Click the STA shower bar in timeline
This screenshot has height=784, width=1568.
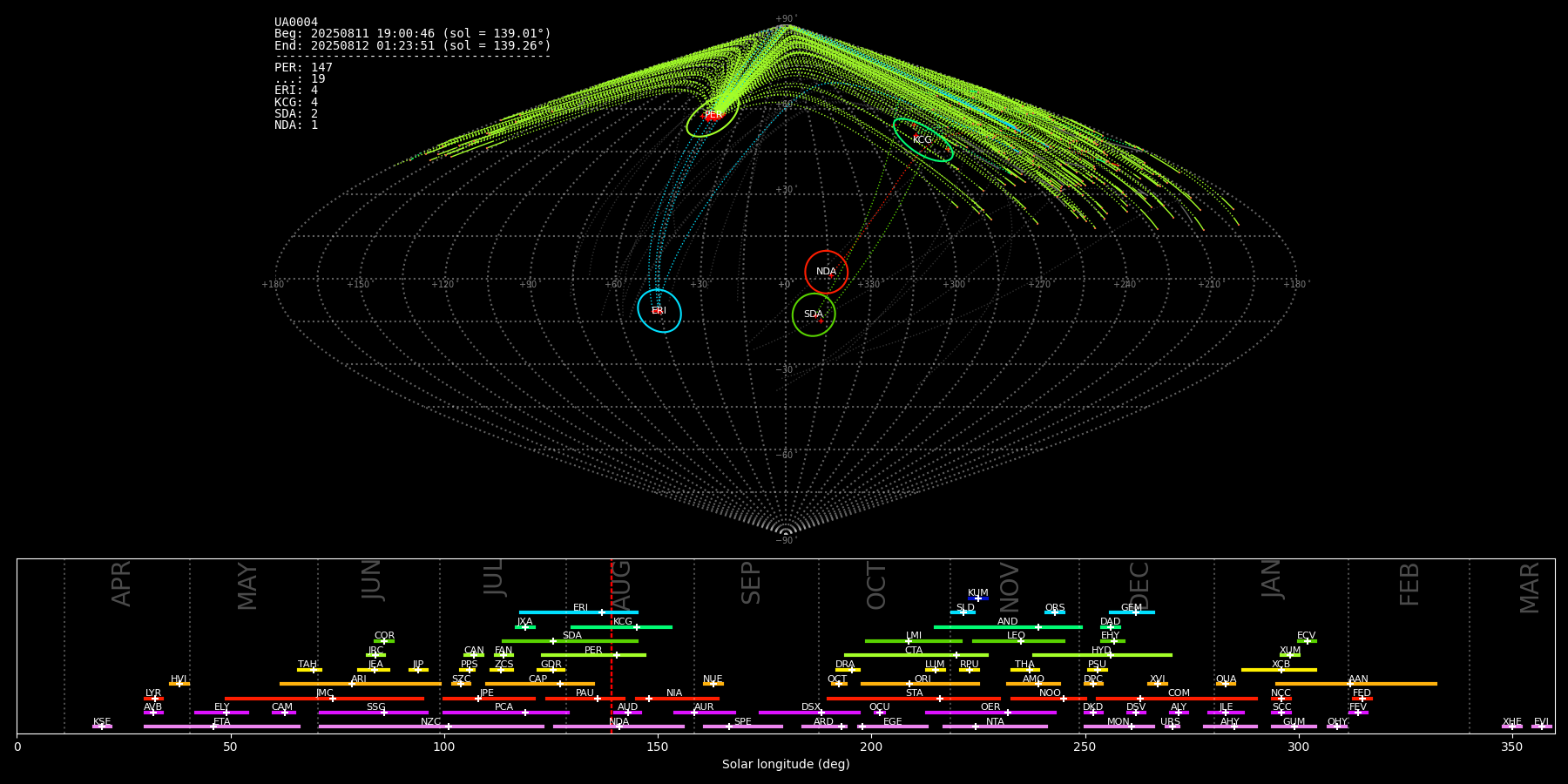tap(914, 699)
